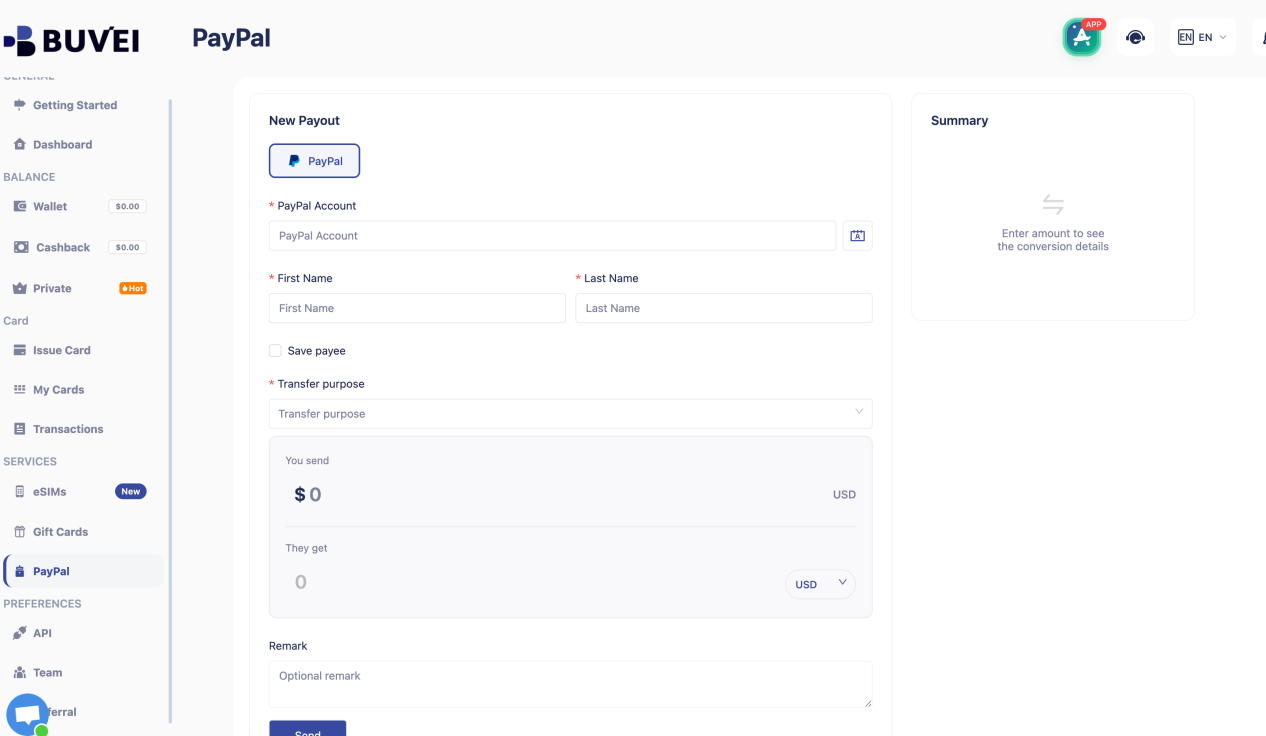
Task: Open the Issue Card menu item
Action: point(62,350)
